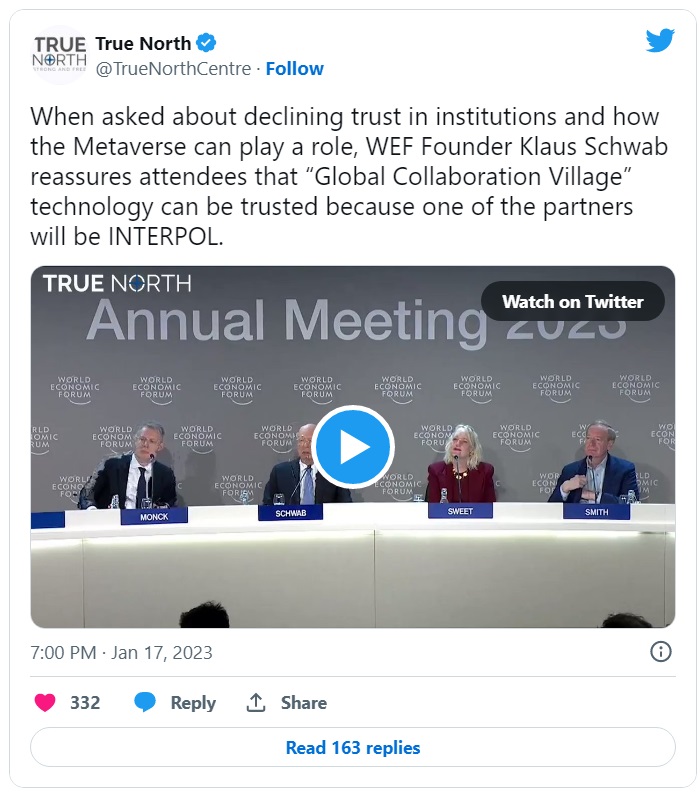This screenshot has height=796, width=700.
Task: Click the 332 likes count
Action: (x=85, y=703)
